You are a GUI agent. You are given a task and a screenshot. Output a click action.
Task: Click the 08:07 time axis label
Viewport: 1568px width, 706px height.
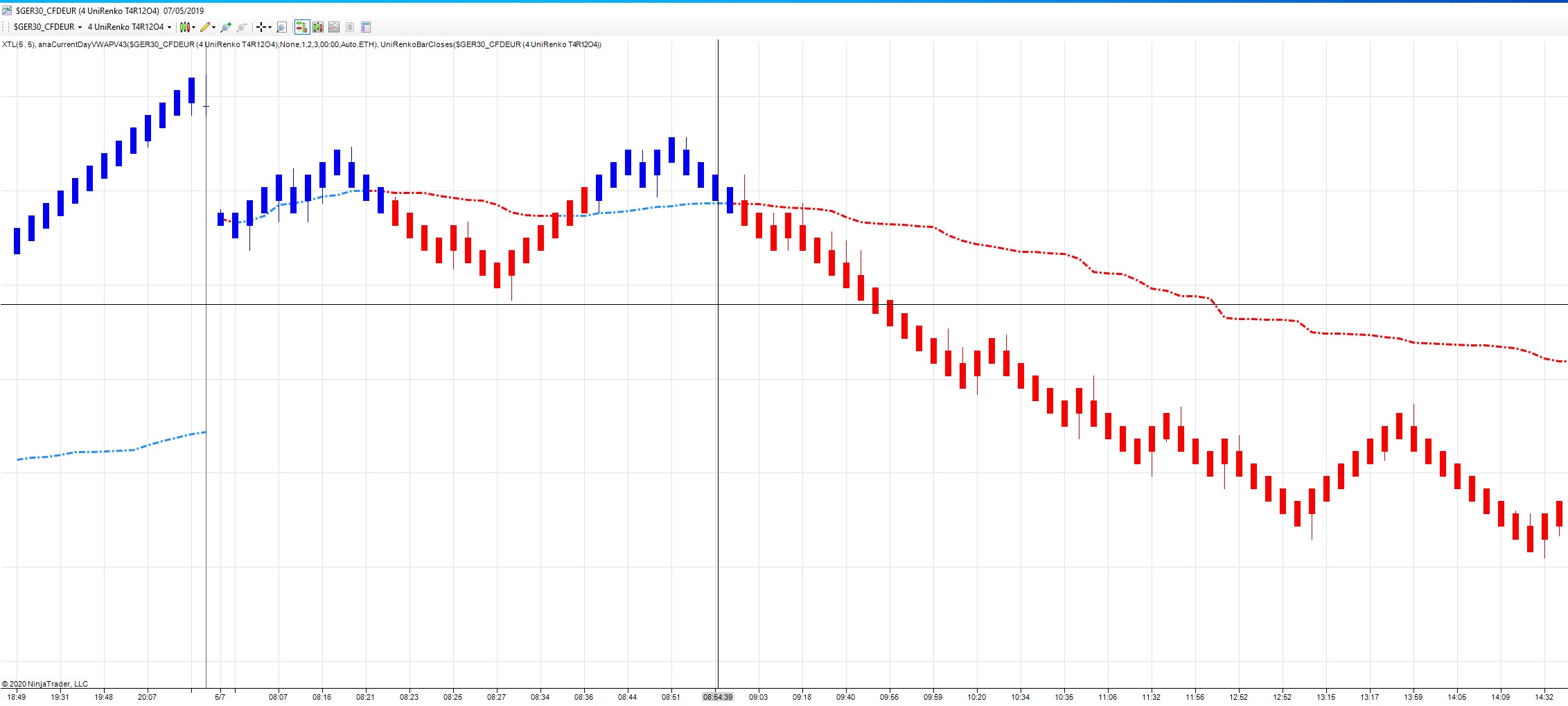(x=279, y=697)
